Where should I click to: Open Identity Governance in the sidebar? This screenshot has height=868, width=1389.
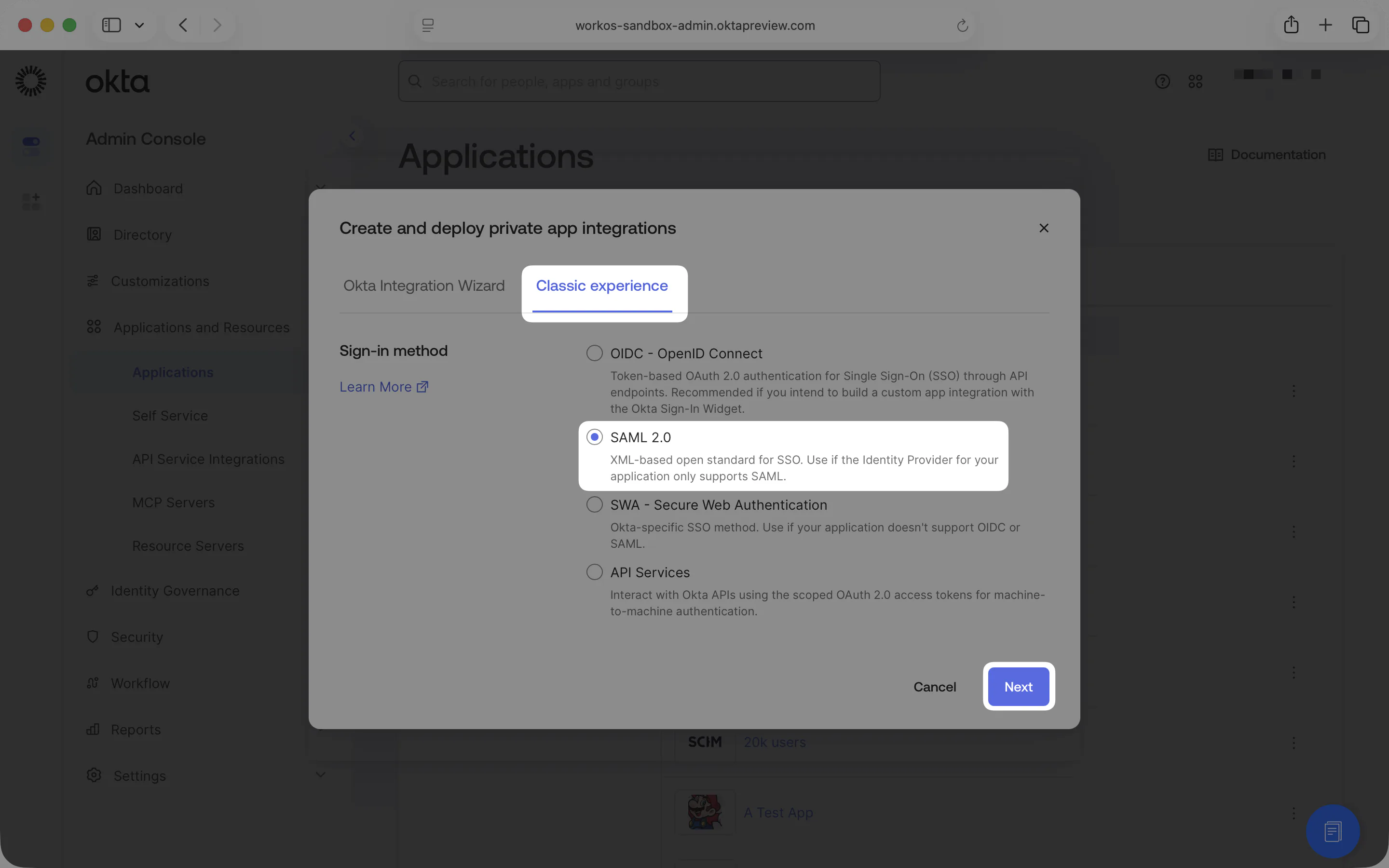(x=175, y=591)
